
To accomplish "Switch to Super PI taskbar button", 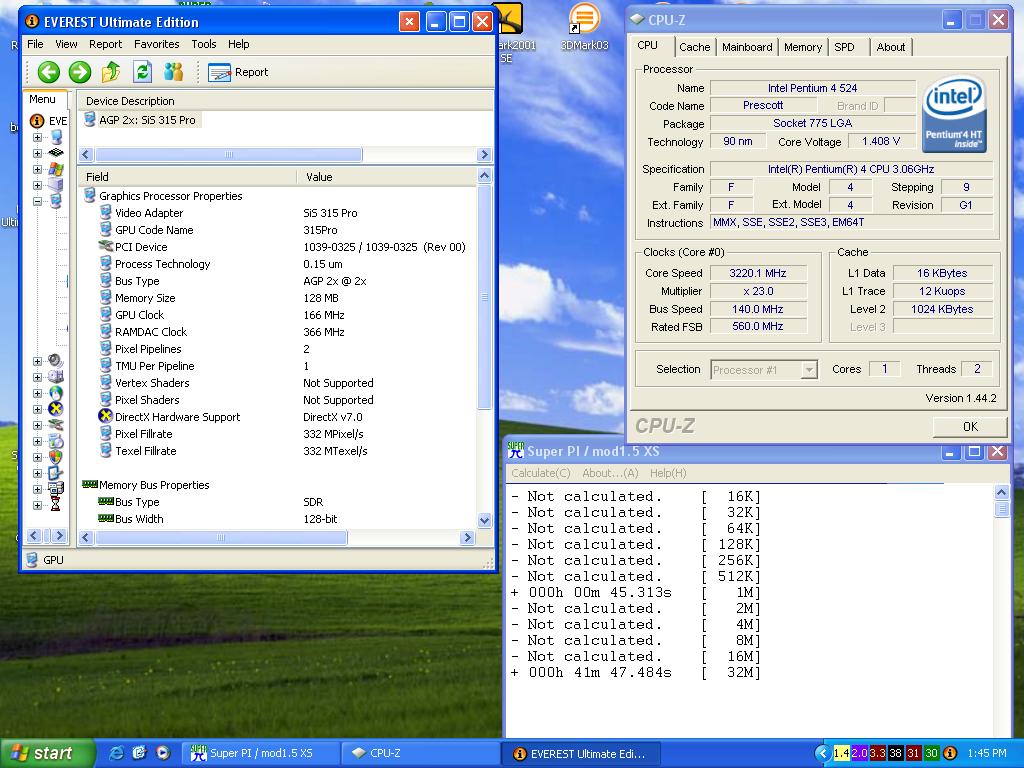I will [x=260, y=753].
